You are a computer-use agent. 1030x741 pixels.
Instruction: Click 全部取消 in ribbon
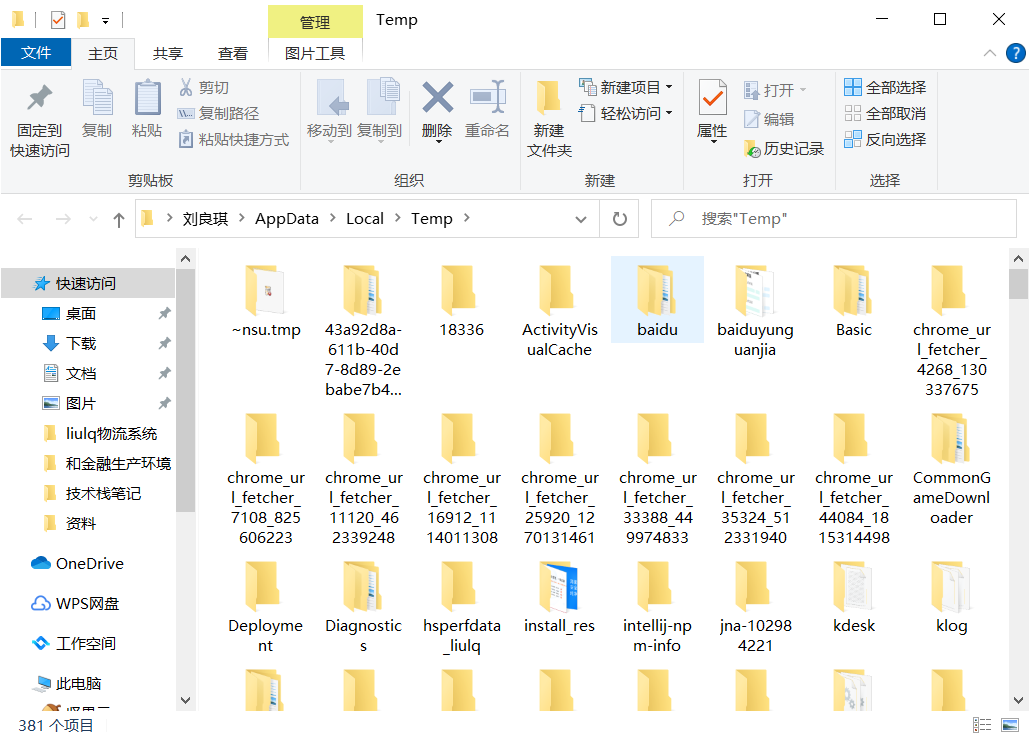point(885,114)
